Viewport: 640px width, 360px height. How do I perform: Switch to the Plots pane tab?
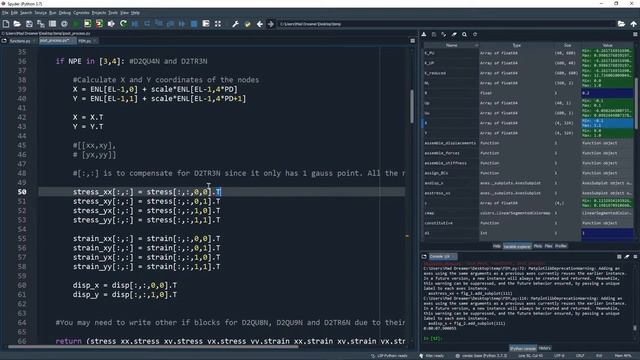538,246
